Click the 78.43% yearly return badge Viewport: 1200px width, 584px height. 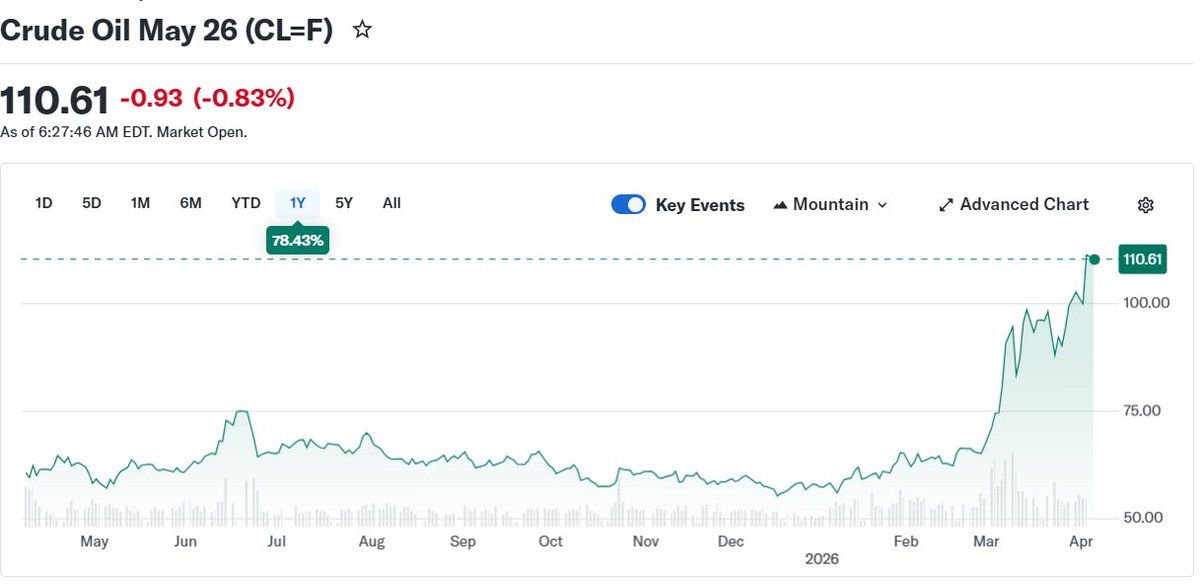click(x=298, y=241)
